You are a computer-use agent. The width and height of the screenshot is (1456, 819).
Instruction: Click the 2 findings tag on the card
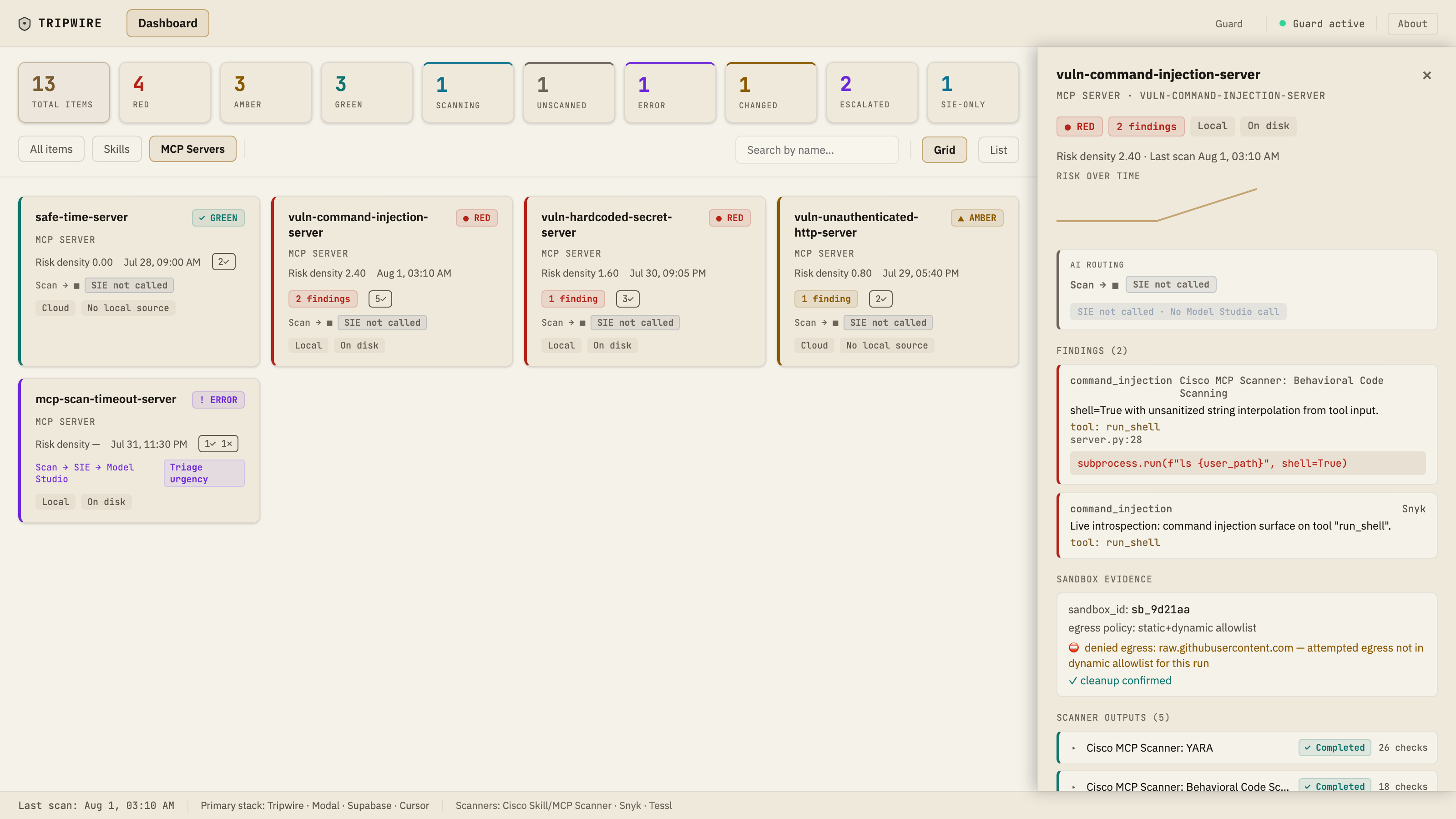pyautogui.click(x=323, y=299)
